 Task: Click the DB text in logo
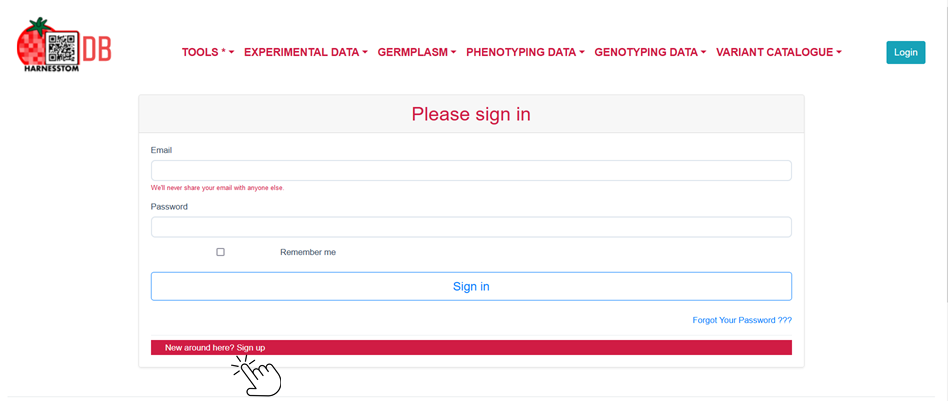click(x=97, y=49)
